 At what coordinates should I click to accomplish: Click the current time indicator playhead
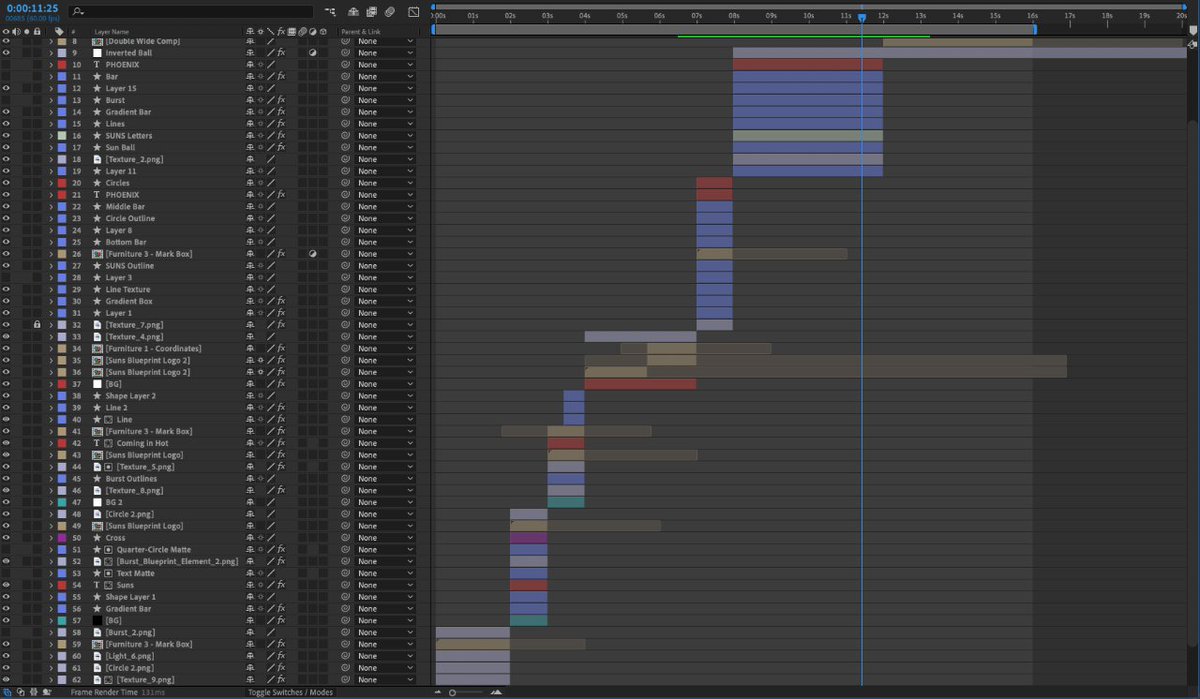(862, 18)
